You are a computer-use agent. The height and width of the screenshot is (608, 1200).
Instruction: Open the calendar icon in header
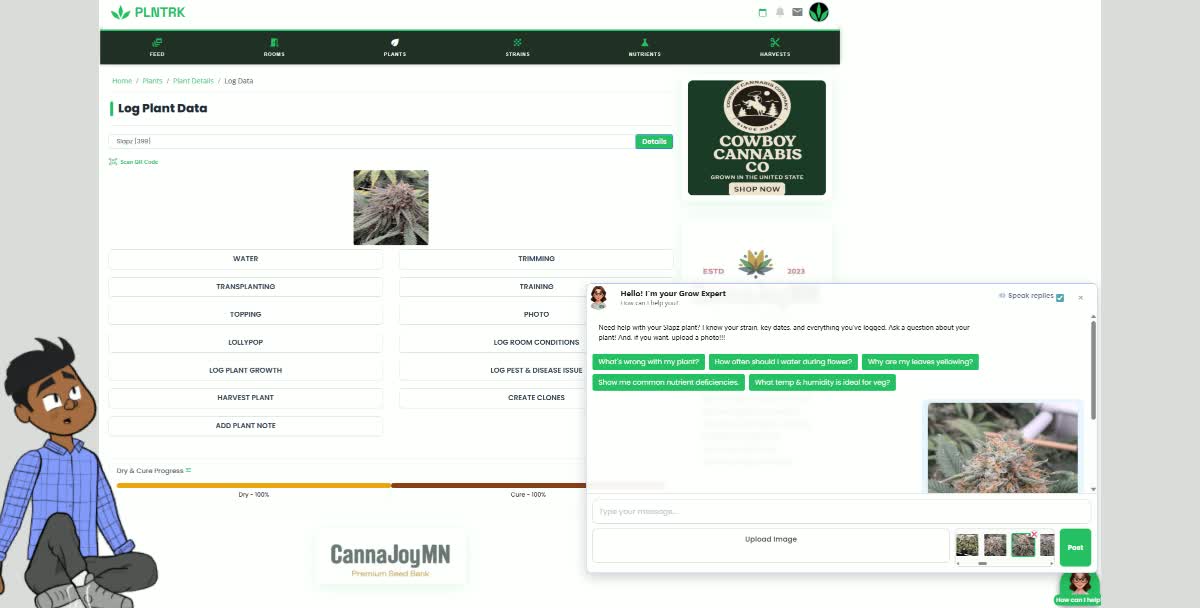coord(763,12)
